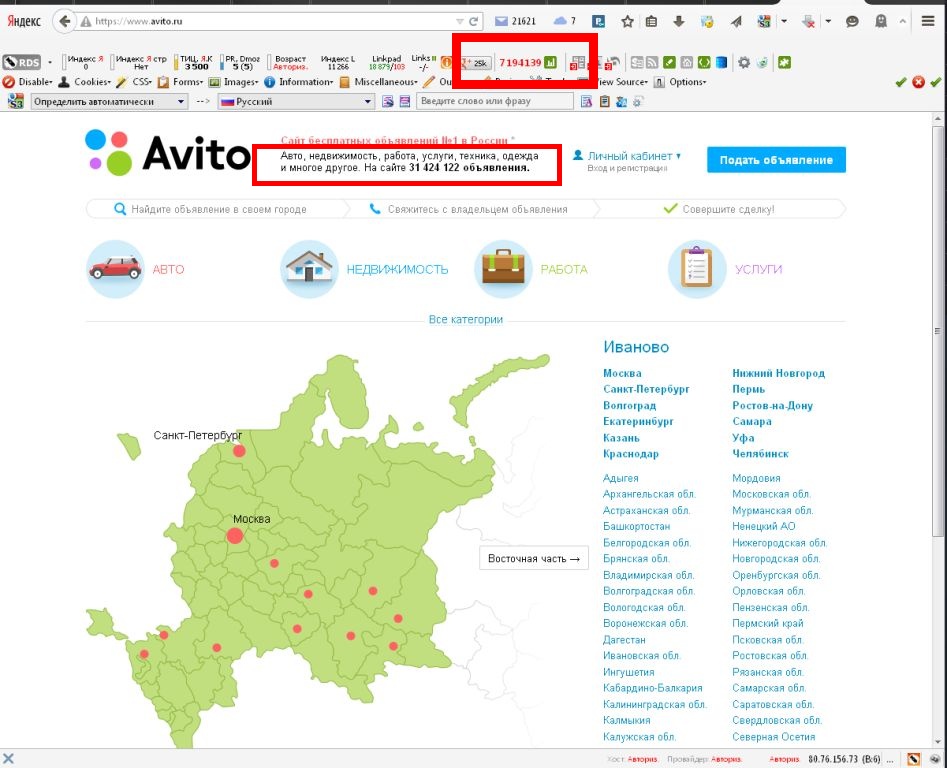Click the Avito logo
The height and width of the screenshot is (768, 947).
[167, 153]
